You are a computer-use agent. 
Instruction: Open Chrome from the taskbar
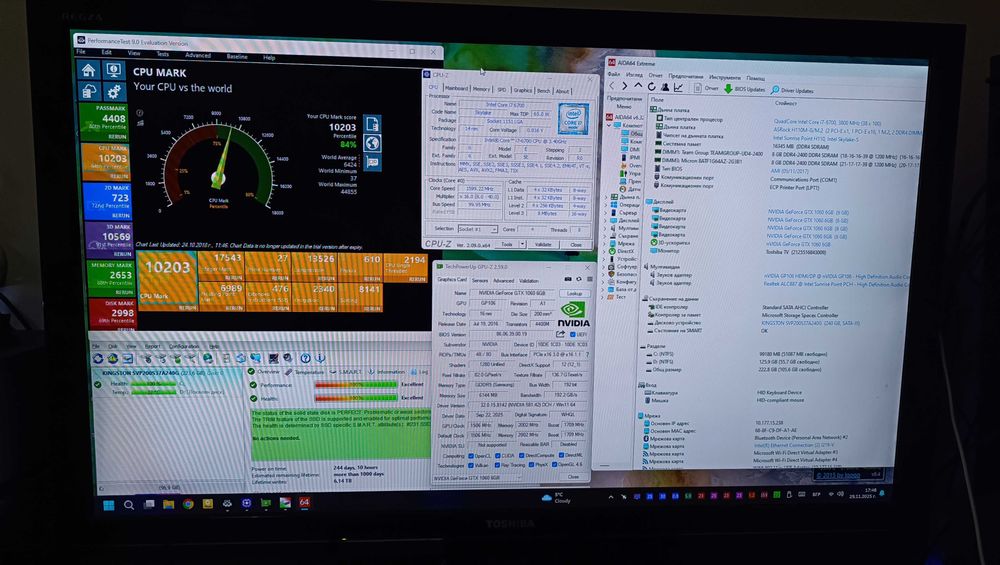188,504
